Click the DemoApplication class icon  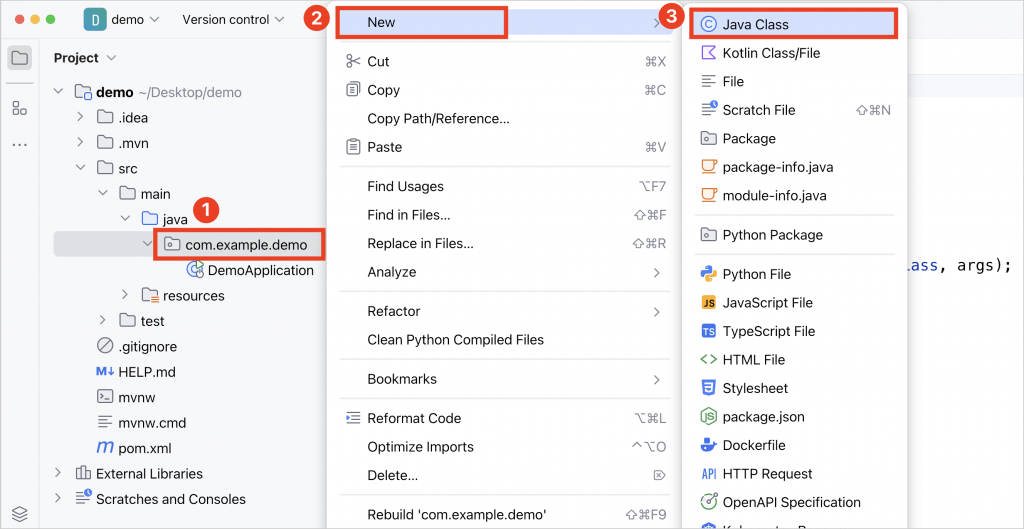[x=196, y=270]
